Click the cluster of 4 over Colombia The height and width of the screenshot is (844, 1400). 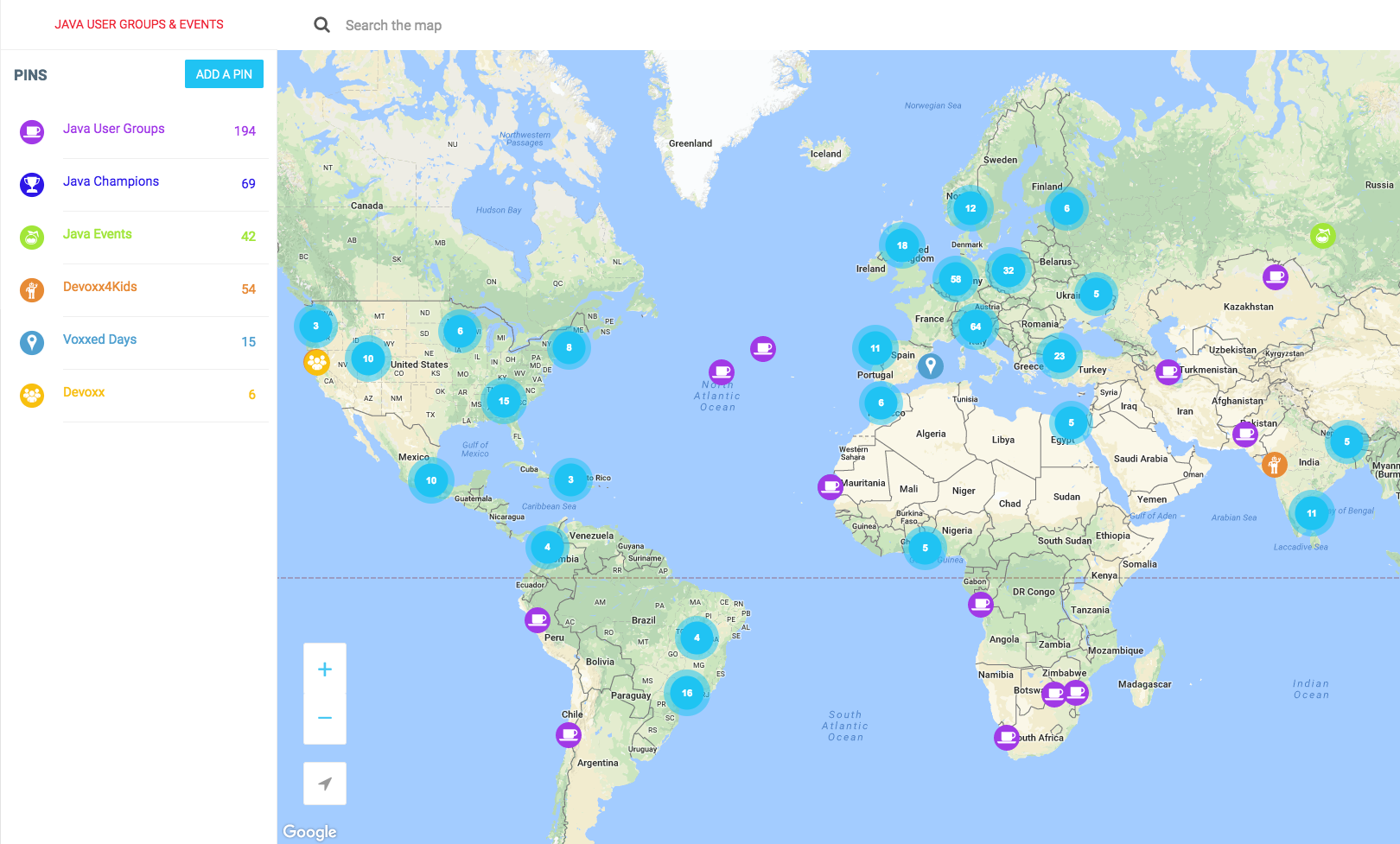547,547
